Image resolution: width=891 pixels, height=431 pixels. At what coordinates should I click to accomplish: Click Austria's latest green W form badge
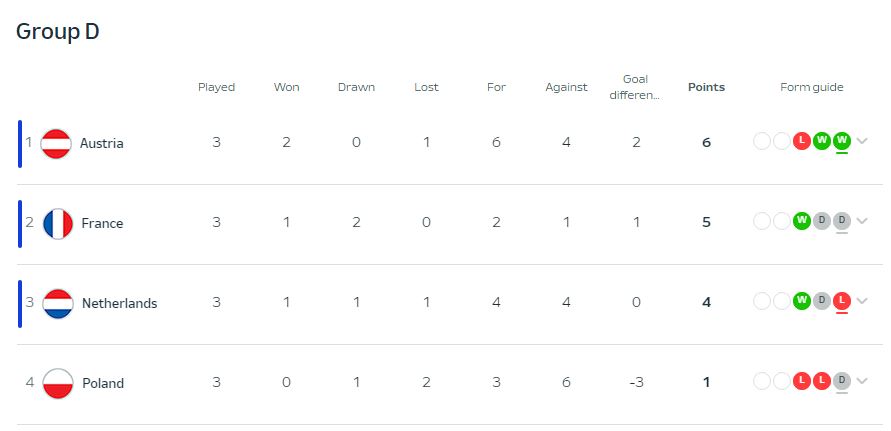pyautogui.click(x=842, y=140)
